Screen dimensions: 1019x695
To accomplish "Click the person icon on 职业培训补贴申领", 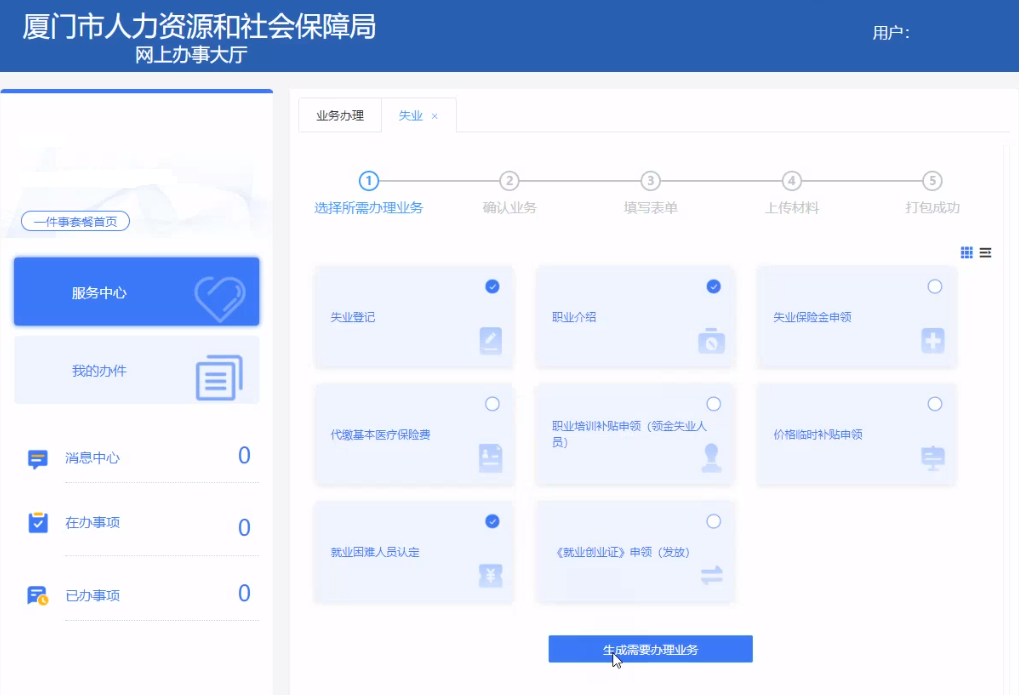I will [710, 460].
